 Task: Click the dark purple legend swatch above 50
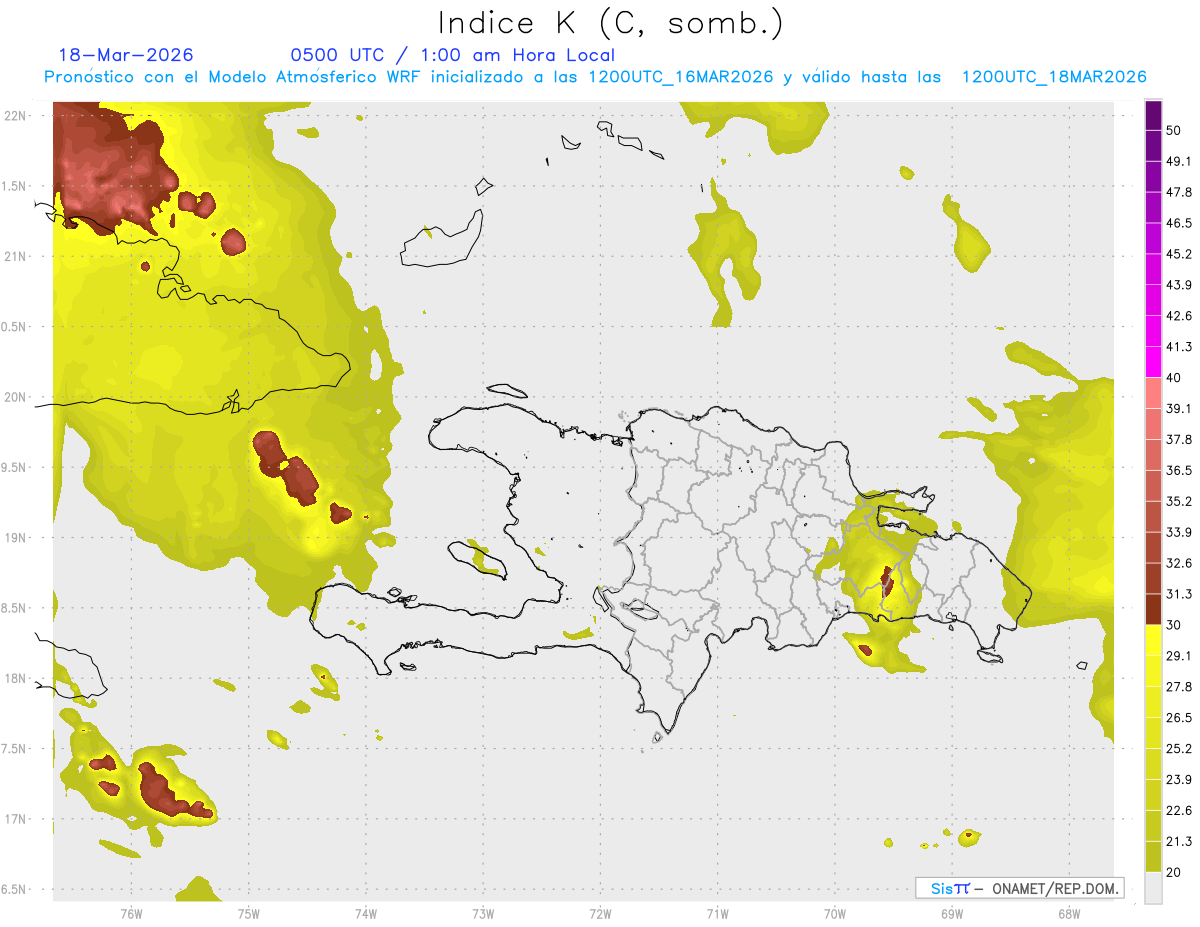[1154, 116]
